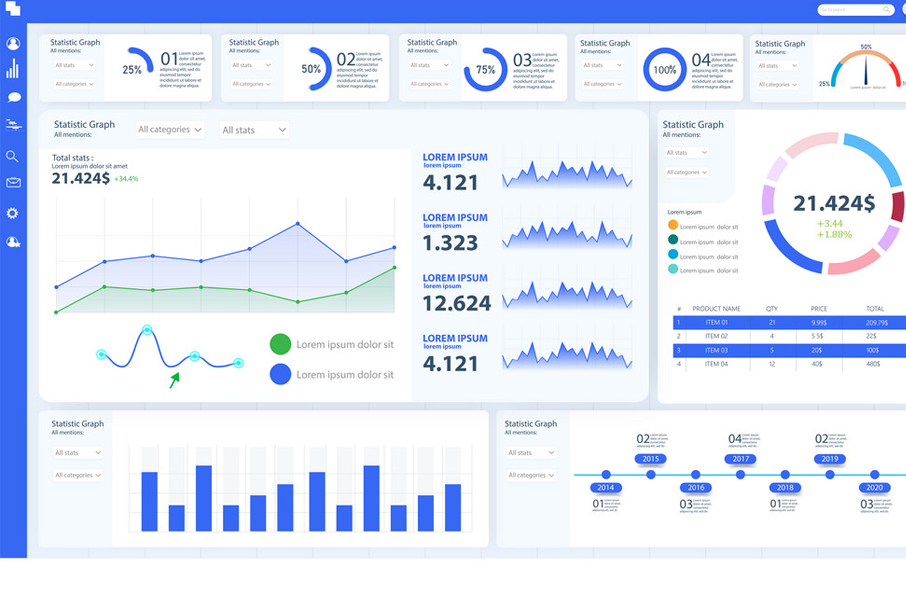Click the search icon inside the top search bar
This screenshot has height=601, width=906.
pyautogui.click(x=886, y=9)
